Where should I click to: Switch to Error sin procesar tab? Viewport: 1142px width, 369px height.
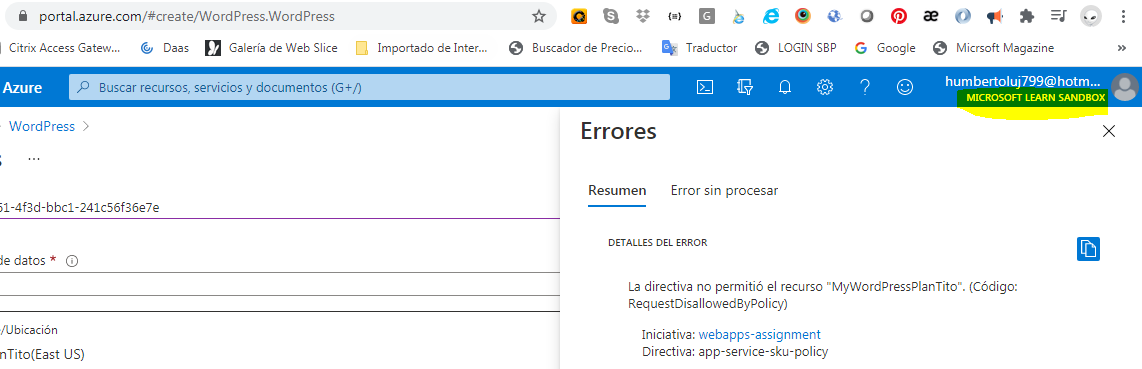(724, 191)
